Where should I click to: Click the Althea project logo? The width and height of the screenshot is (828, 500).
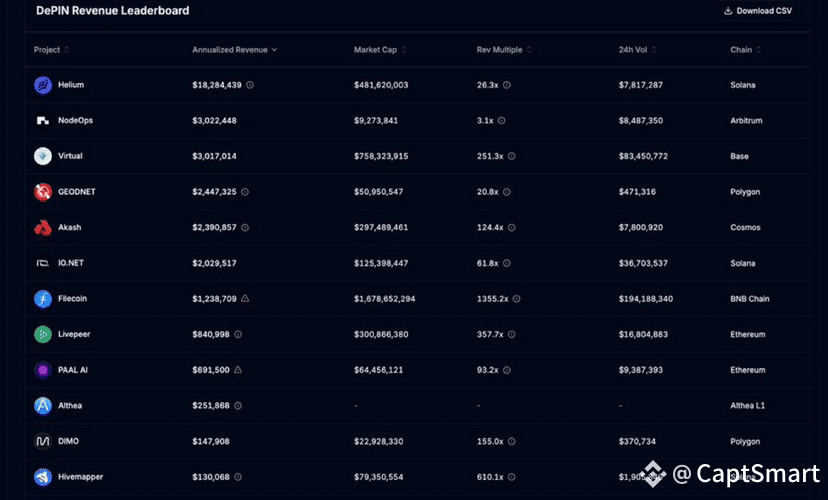coord(43,405)
